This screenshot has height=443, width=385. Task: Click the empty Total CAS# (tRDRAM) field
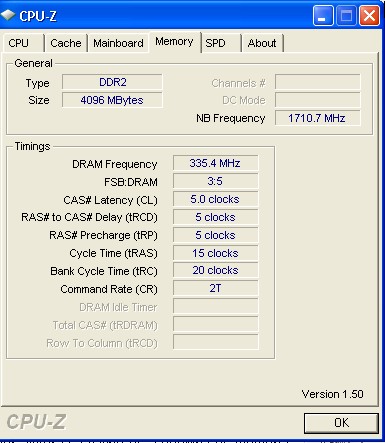(x=215, y=324)
